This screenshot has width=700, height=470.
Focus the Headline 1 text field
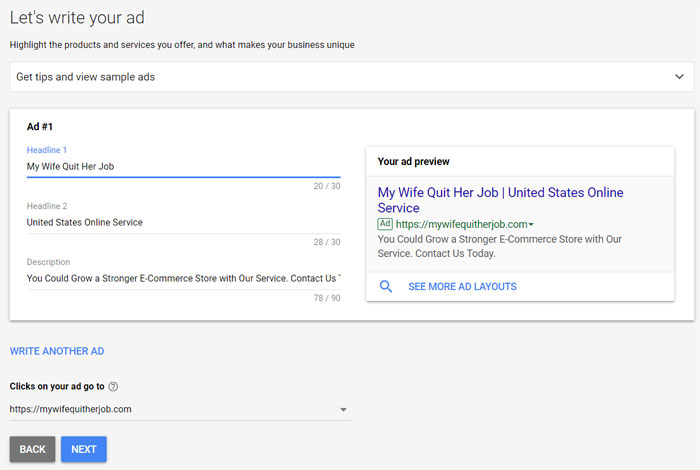183,167
